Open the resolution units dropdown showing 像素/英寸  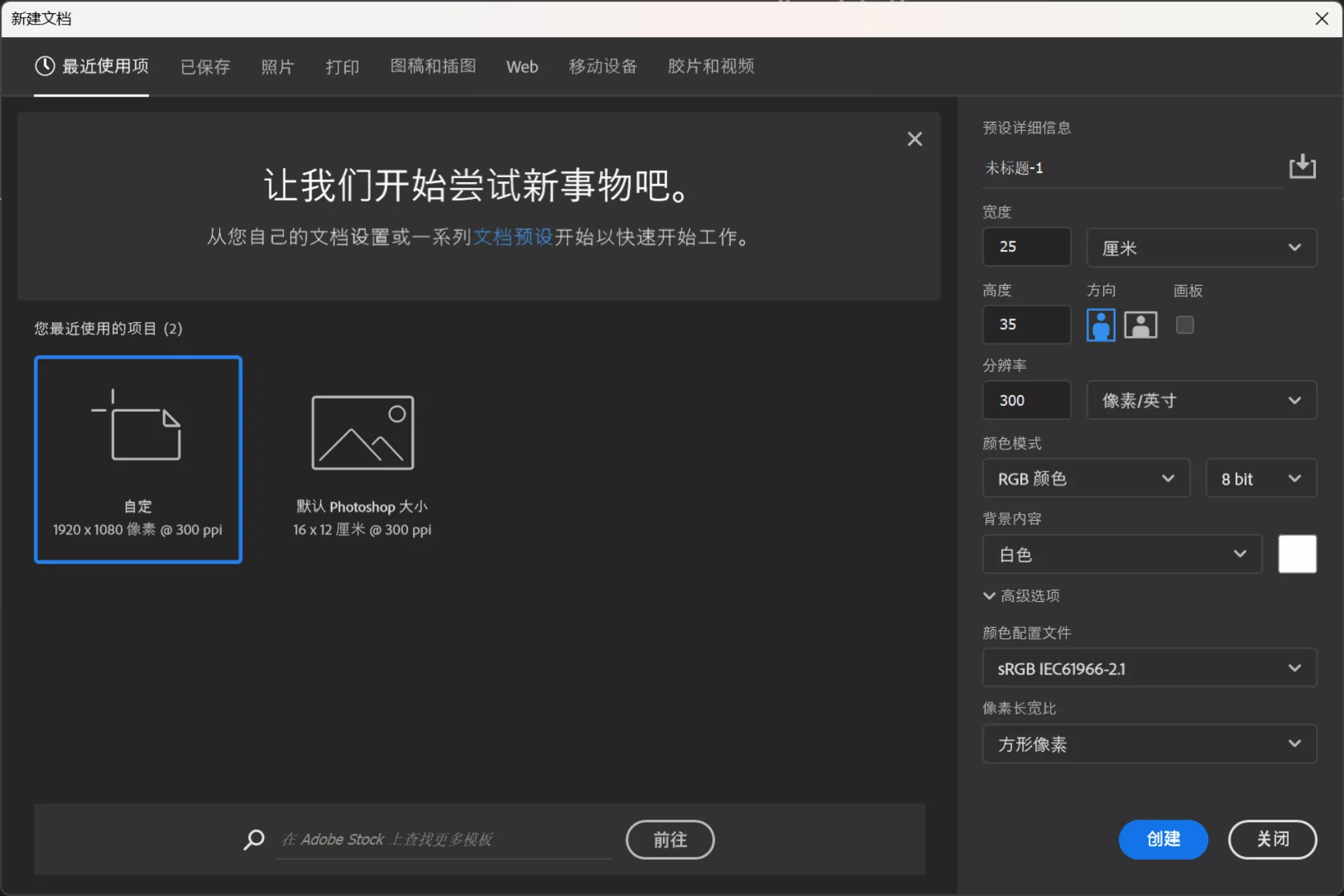pyautogui.click(x=1201, y=400)
